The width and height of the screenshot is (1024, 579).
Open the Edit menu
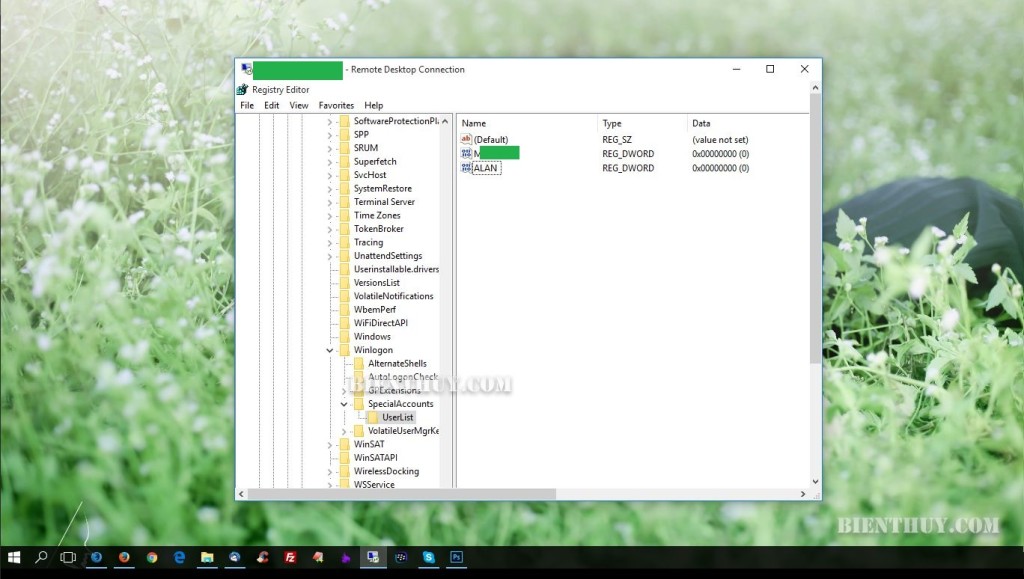click(272, 105)
